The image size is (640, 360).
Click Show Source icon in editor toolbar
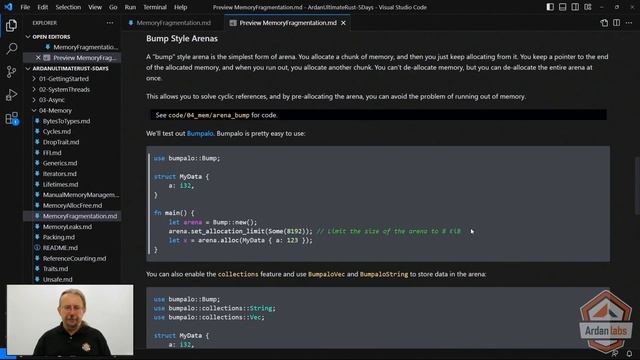[604, 23]
